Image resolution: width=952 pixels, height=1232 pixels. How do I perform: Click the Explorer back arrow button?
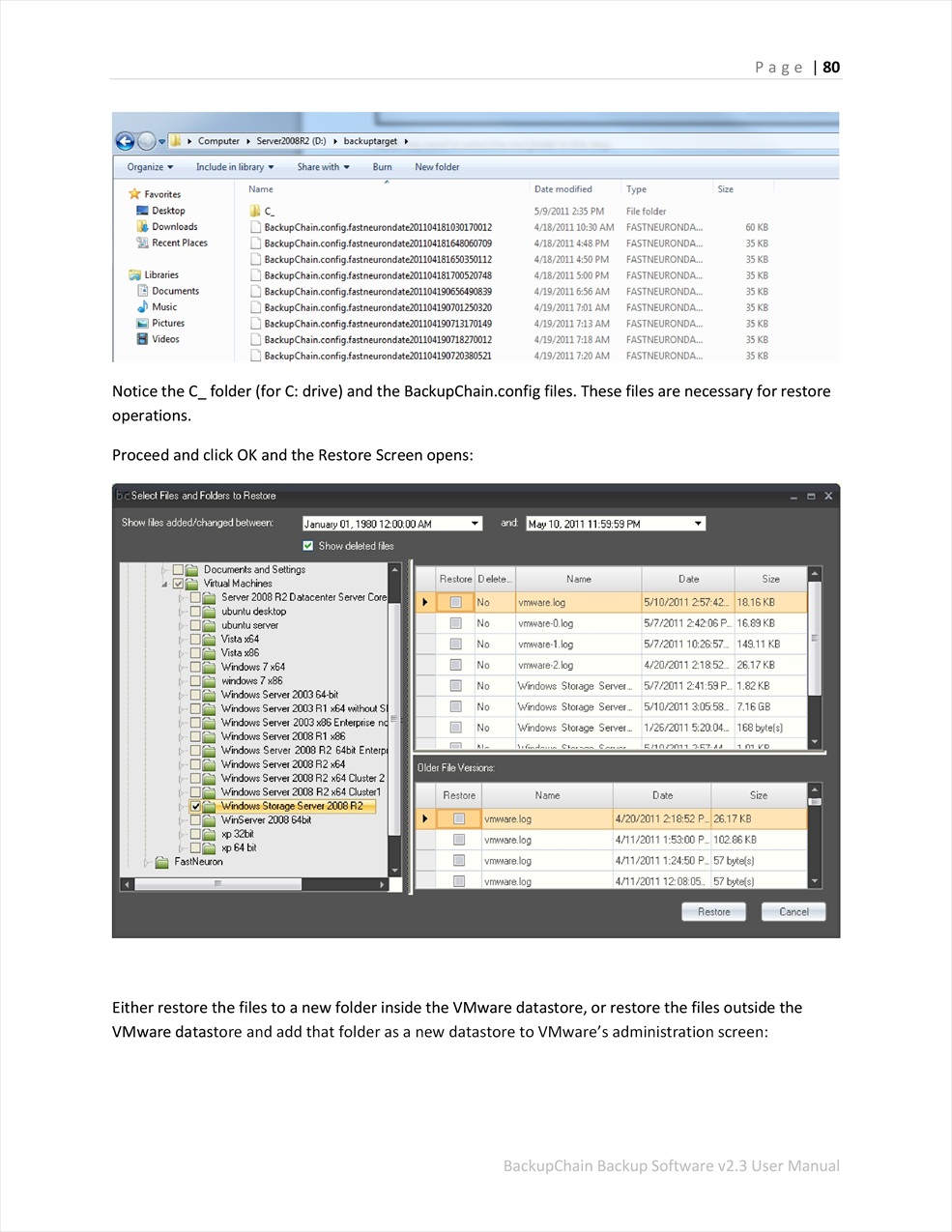coord(125,141)
